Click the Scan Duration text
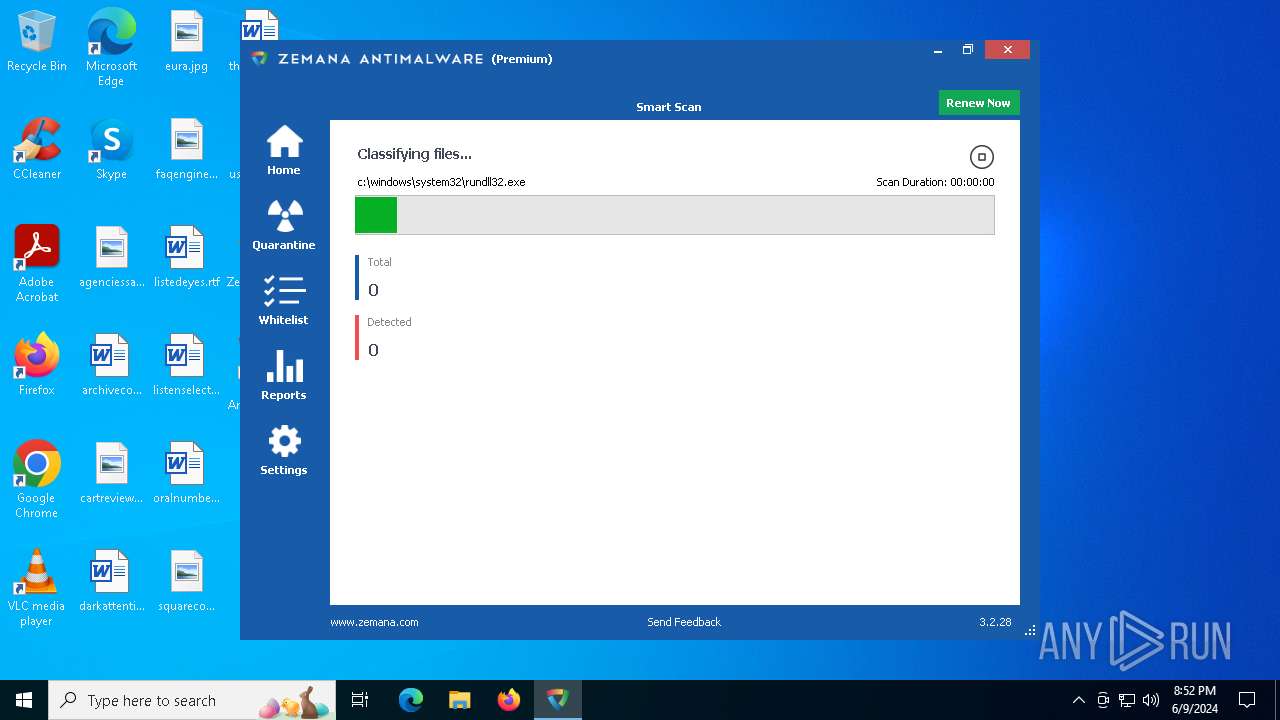 (935, 182)
